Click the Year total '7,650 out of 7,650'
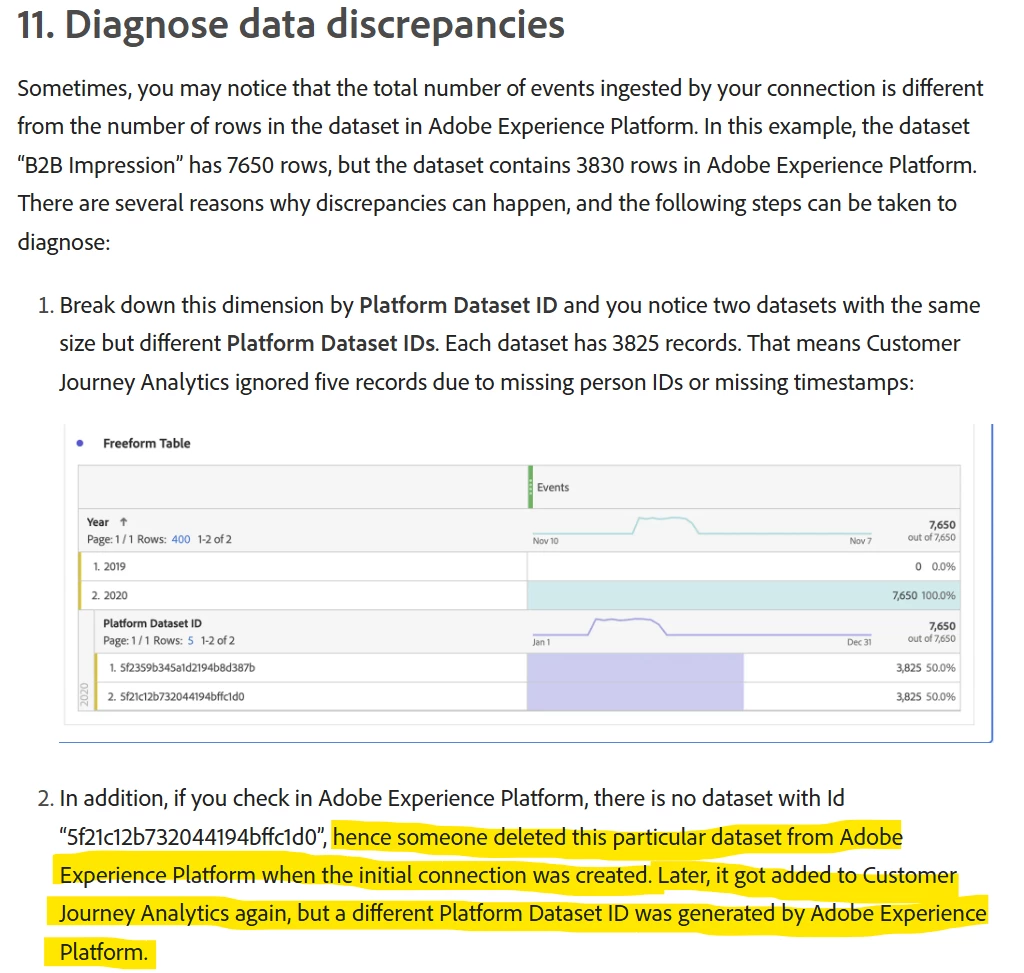This screenshot has height=973, width=1024. click(x=932, y=530)
